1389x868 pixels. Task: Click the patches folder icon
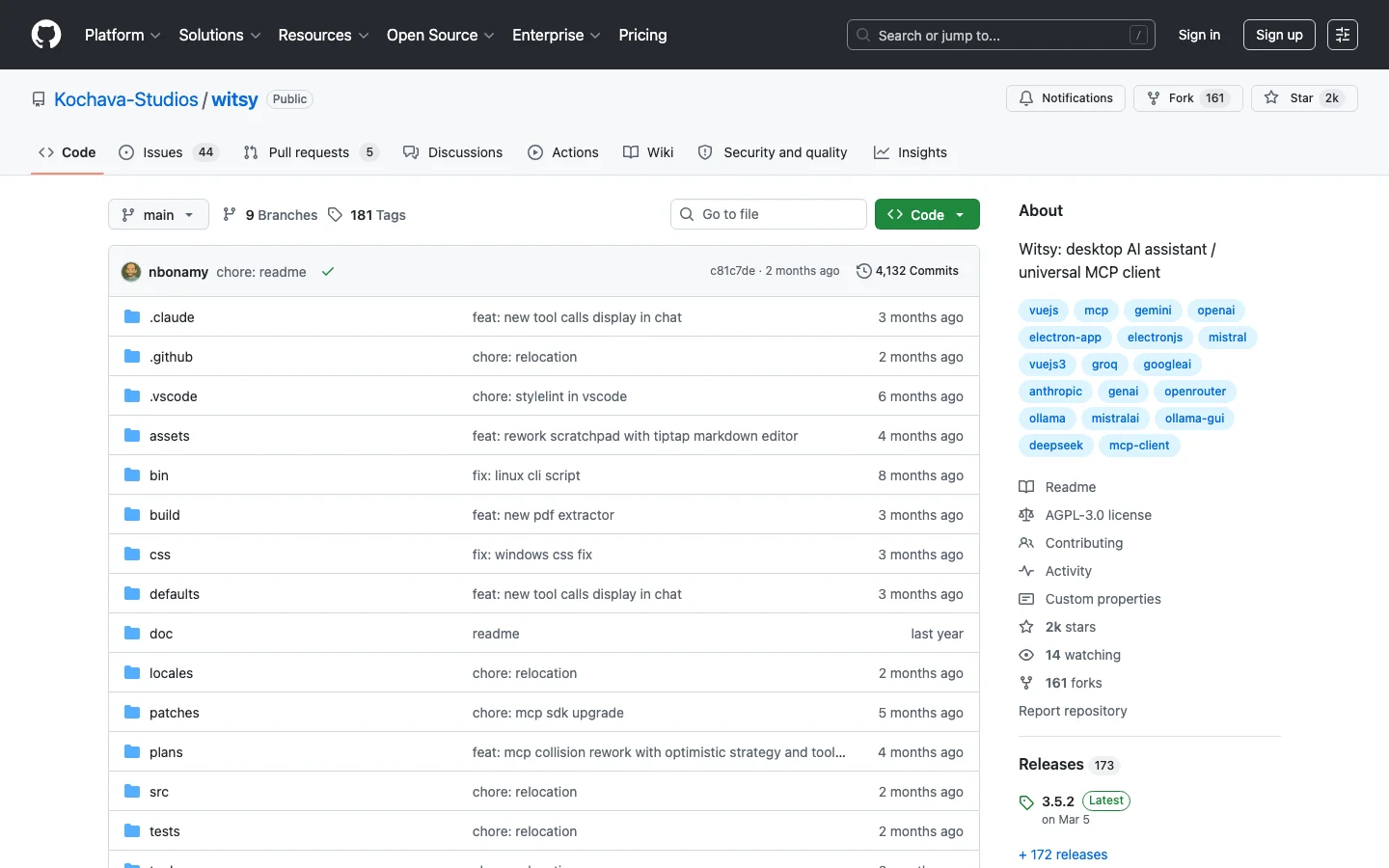click(x=132, y=713)
